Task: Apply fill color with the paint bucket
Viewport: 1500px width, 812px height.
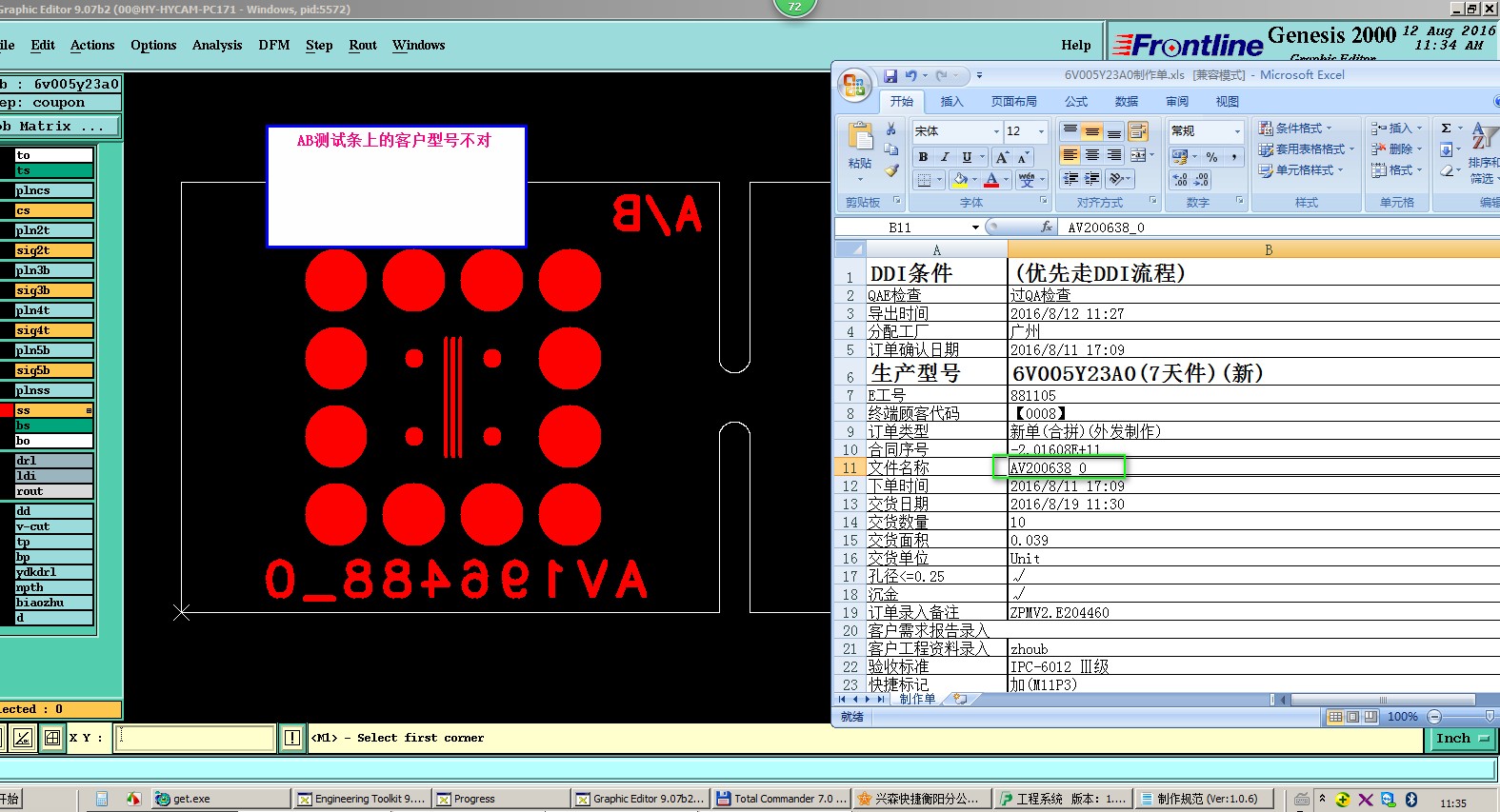Action: point(960,179)
